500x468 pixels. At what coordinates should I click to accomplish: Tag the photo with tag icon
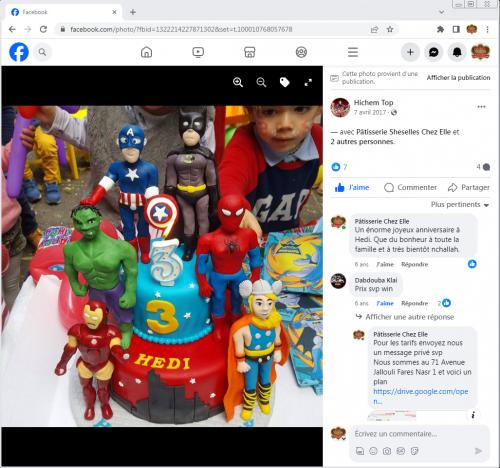[x=284, y=82]
